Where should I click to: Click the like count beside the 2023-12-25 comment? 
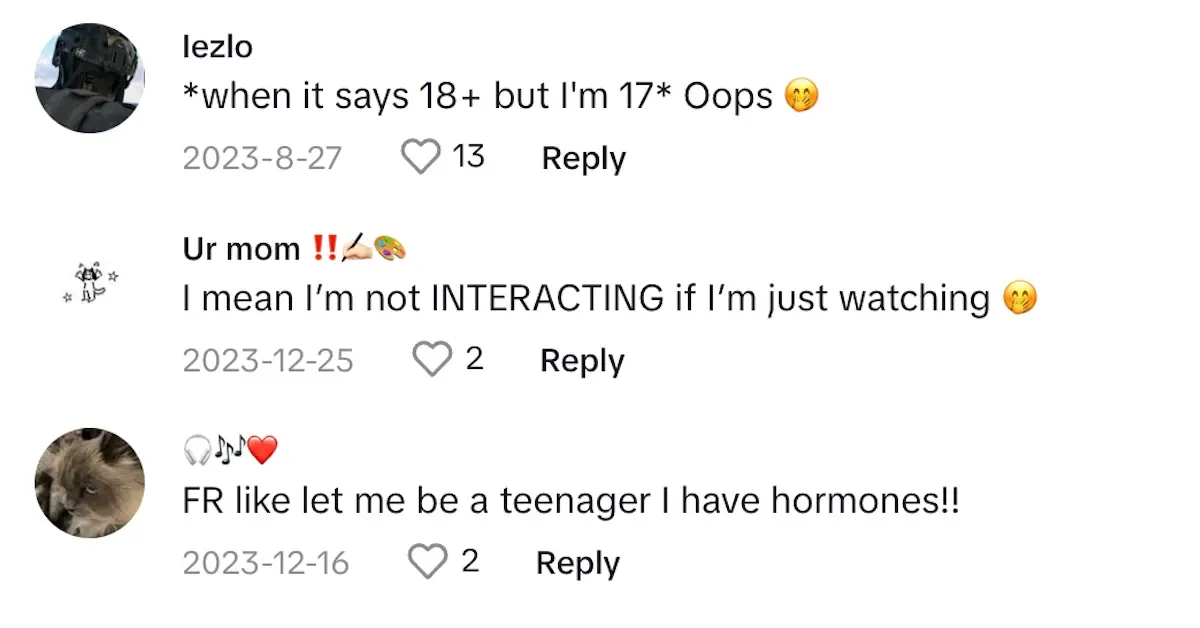point(474,359)
